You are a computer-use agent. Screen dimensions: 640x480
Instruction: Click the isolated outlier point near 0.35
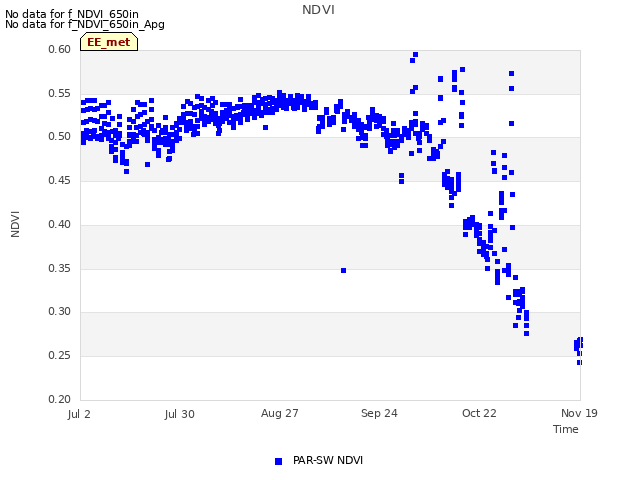click(x=344, y=271)
